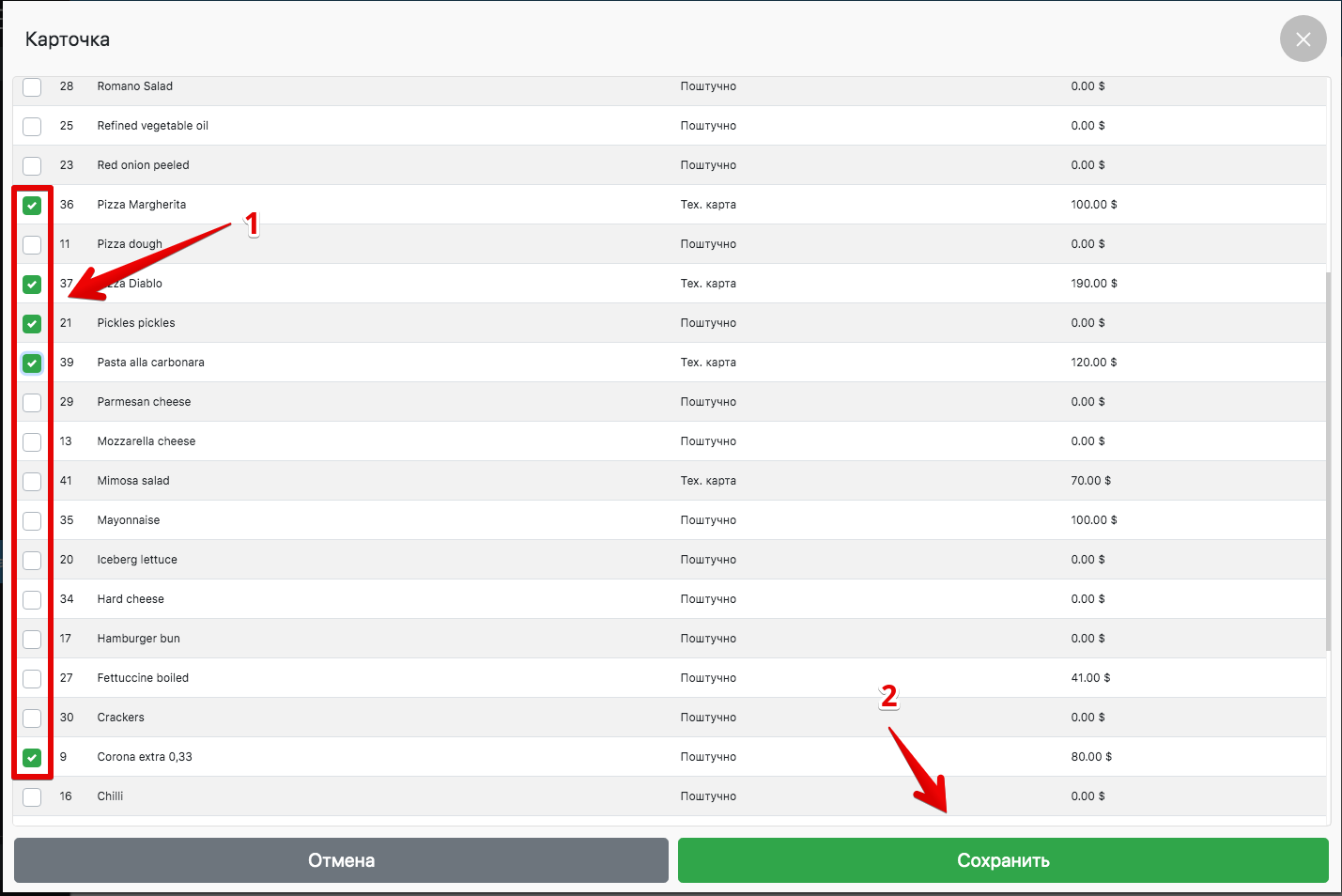Tick the Chilli checkbox

click(32, 797)
